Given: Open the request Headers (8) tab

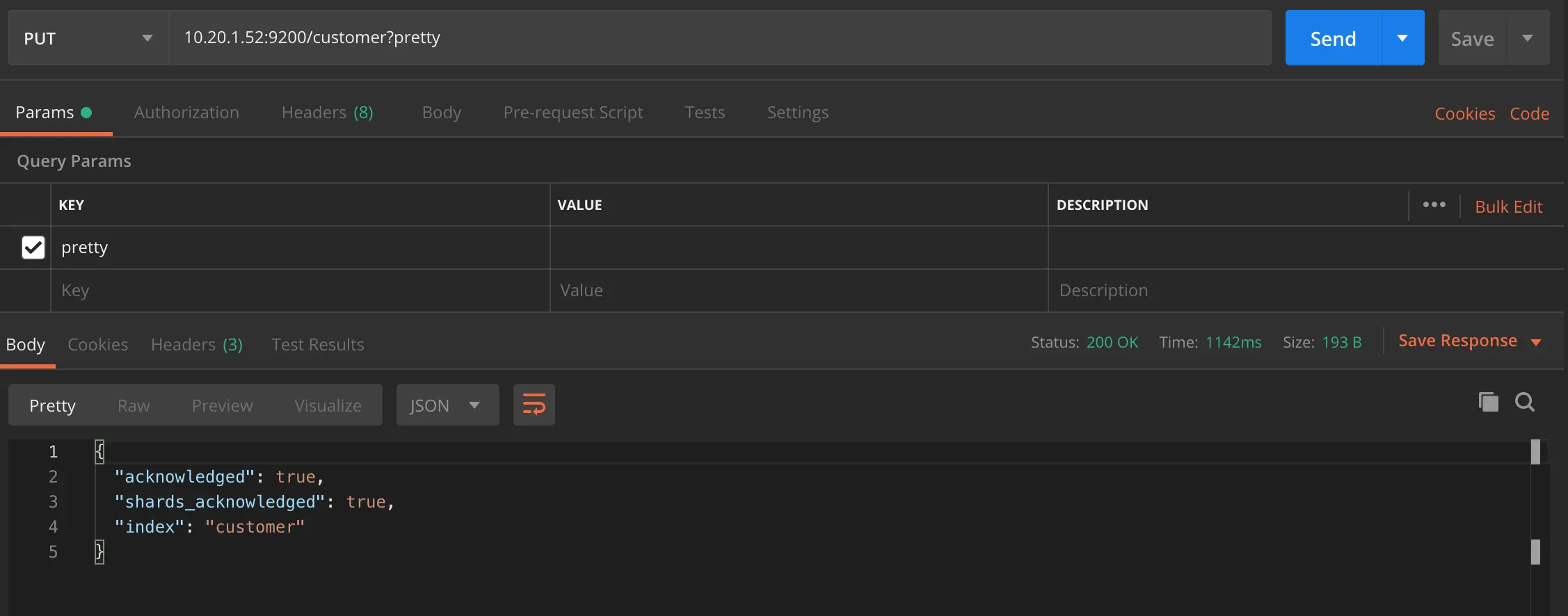Looking at the screenshot, I should click(327, 113).
